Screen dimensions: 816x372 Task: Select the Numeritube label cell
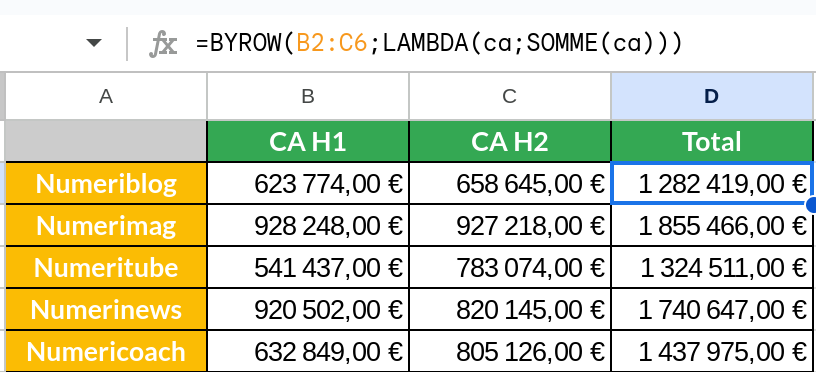(106, 267)
